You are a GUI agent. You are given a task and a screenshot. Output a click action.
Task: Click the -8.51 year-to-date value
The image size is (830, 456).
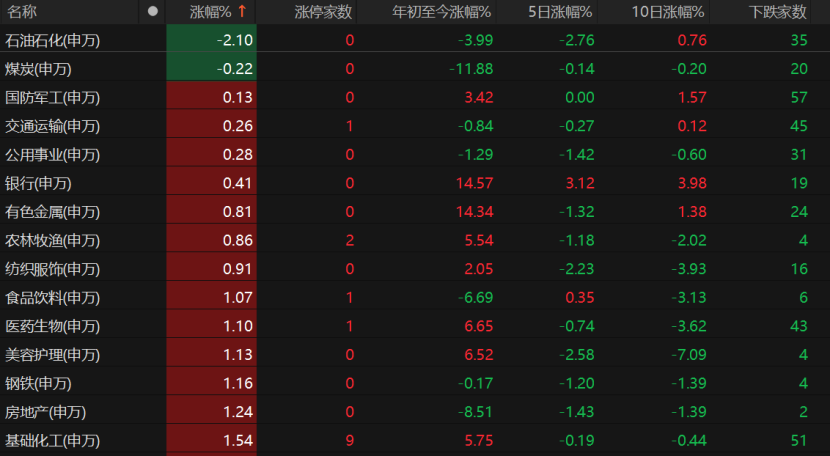(475, 412)
